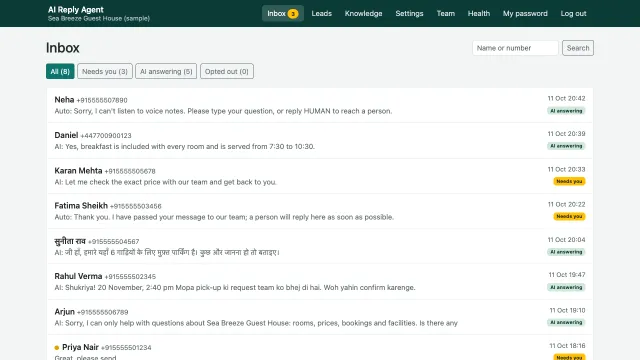The image size is (640, 360).
Task: Click Rahul Verma's Mopa pick-up message preview
Action: tap(235, 288)
